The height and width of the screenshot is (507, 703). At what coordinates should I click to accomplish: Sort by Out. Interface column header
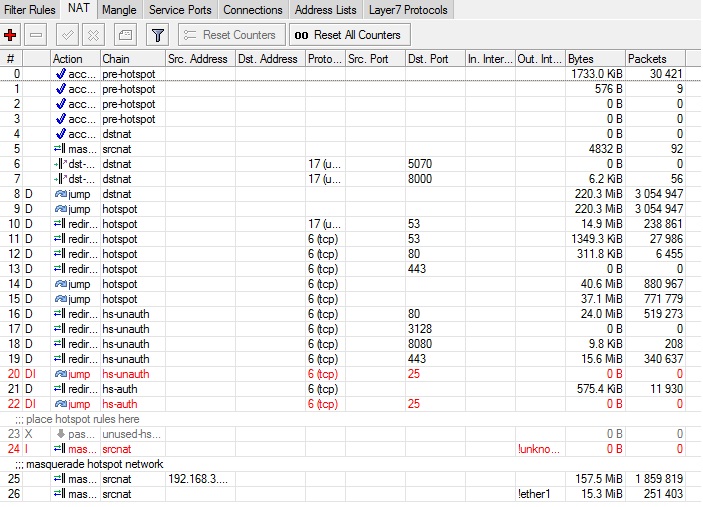pos(540,59)
